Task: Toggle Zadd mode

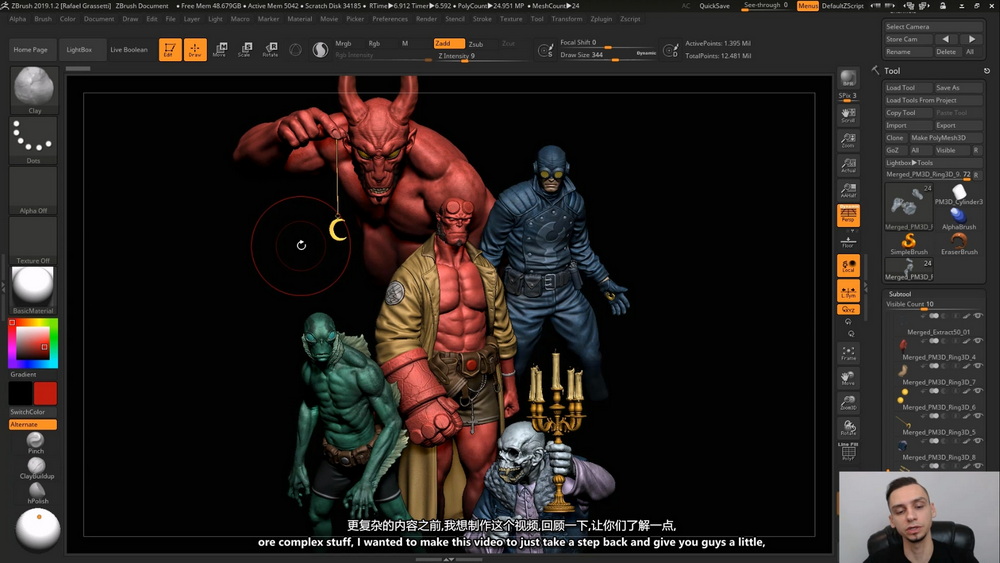Action: pos(449,43)
